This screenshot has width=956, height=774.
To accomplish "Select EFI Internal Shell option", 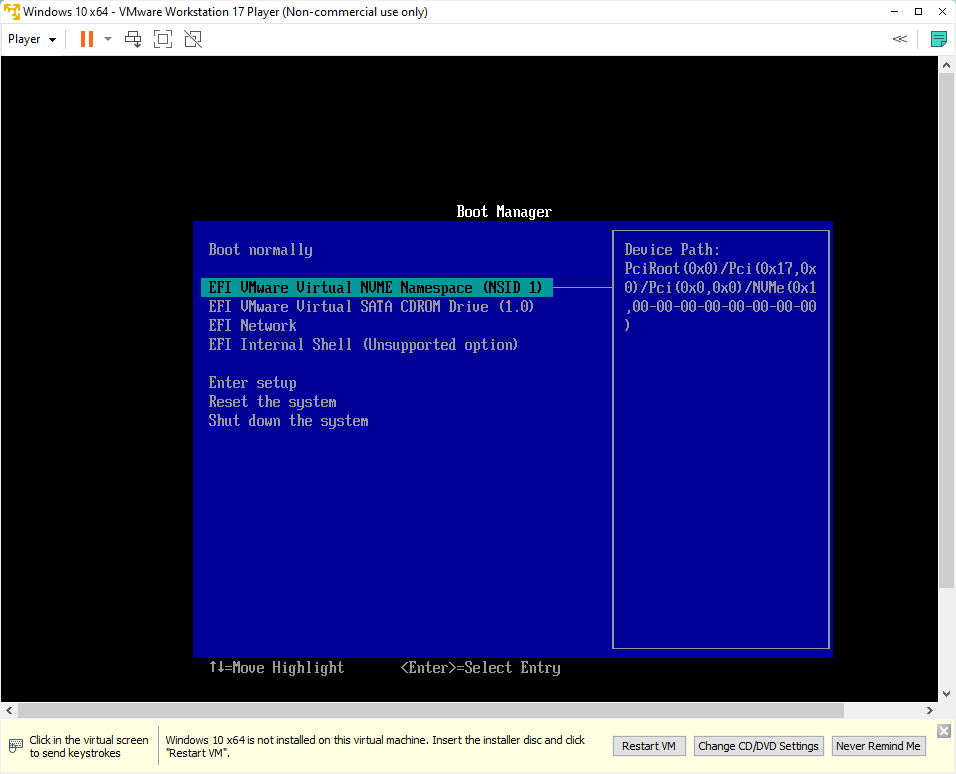I will pyautogui.click(x=363, y=345).
